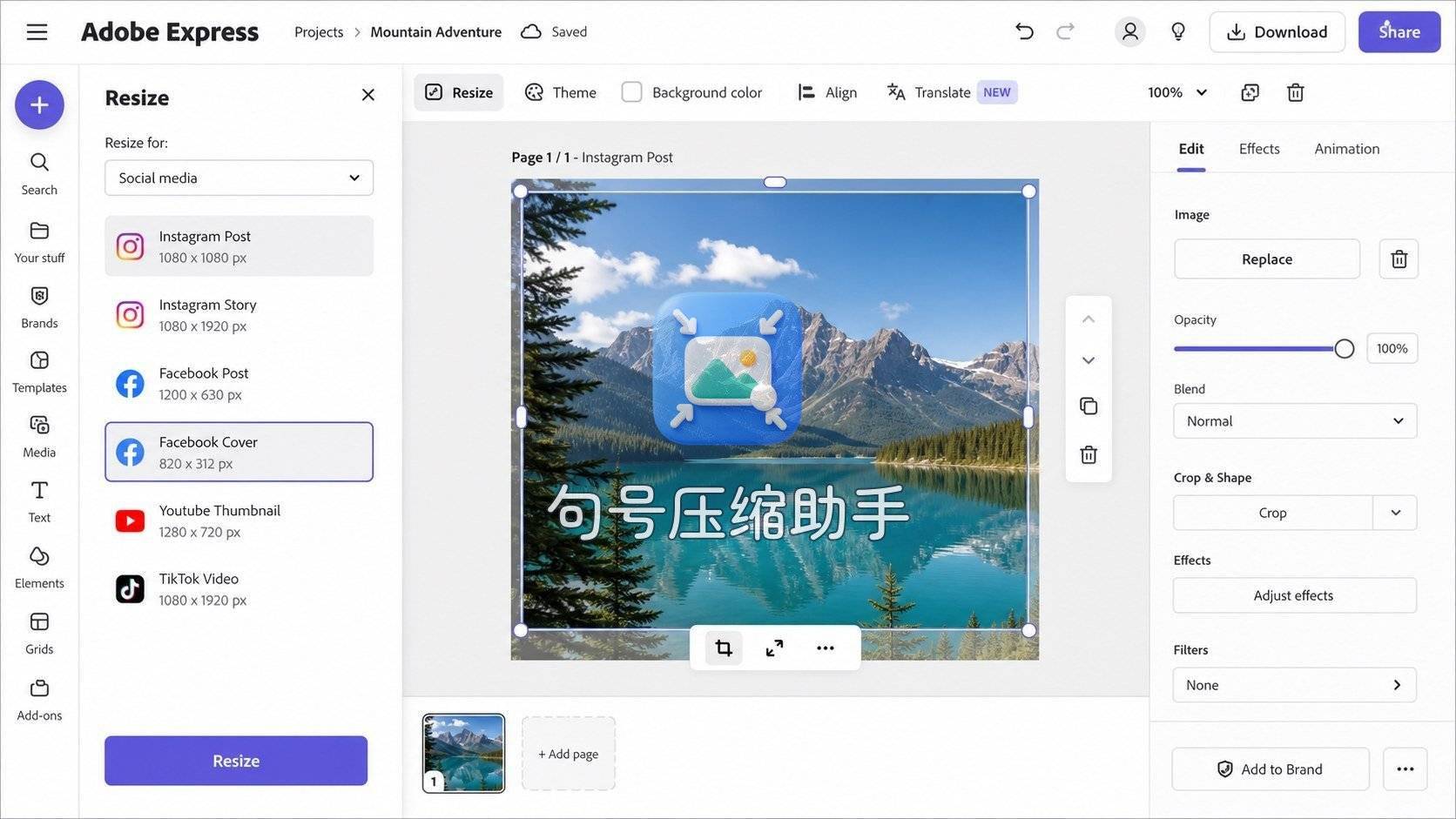Select Facebook Post size option
Viewport: 1456px width, 819px height.
[x=239, y=383]
